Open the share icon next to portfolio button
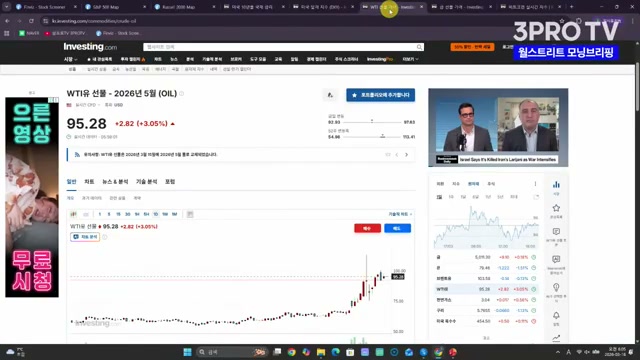Image resolution: width=640 pixels, height=360 pixels. [330, 95]
